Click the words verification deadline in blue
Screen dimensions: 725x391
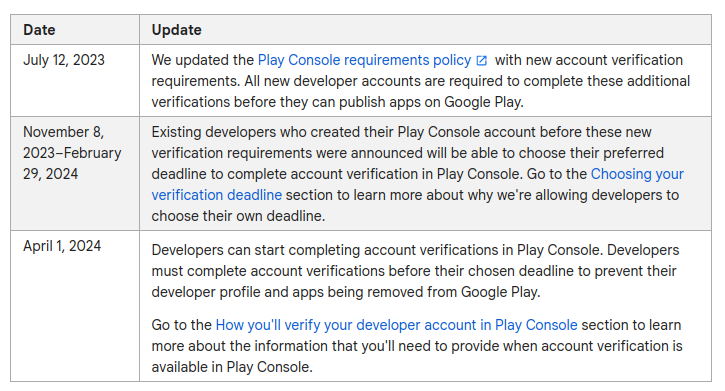[216, 195]
